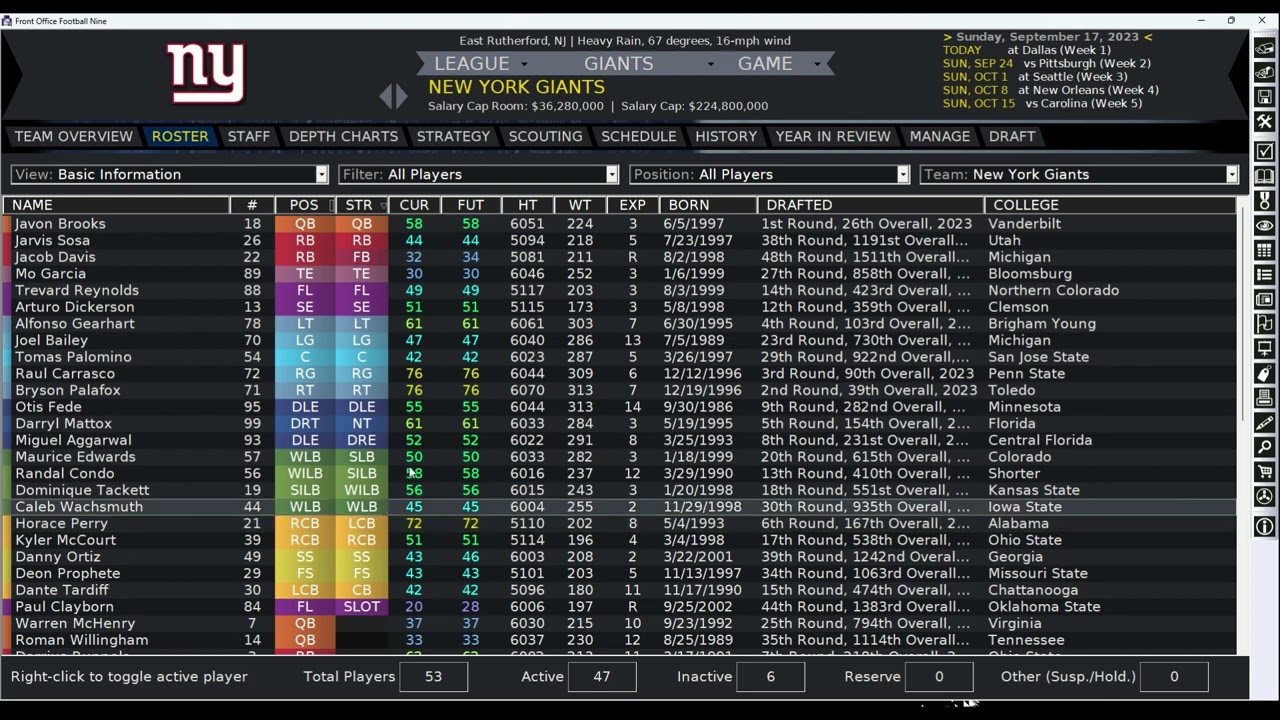Click the checkmark box icon in sidebar
Image resolution: width=1280 pixels, height=720 pixels.
tap(1265, 151)
